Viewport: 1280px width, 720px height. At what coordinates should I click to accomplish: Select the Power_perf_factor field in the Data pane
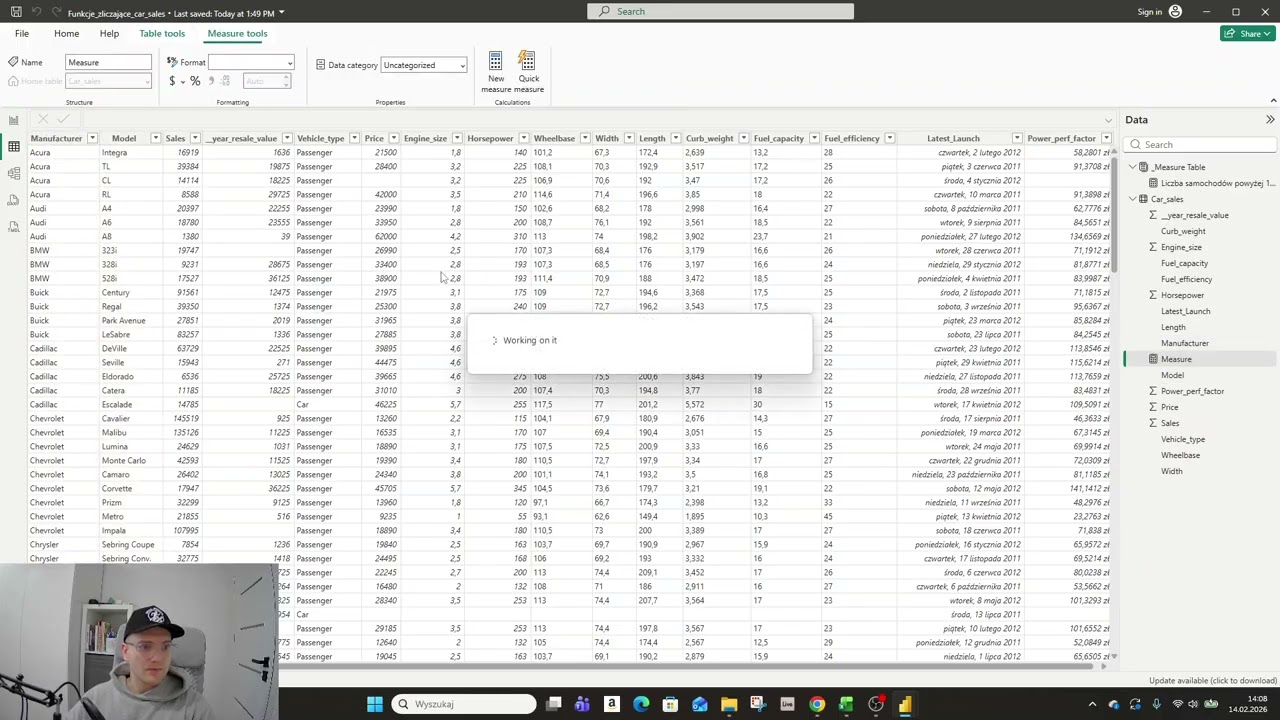click(x=1192, y=391)
